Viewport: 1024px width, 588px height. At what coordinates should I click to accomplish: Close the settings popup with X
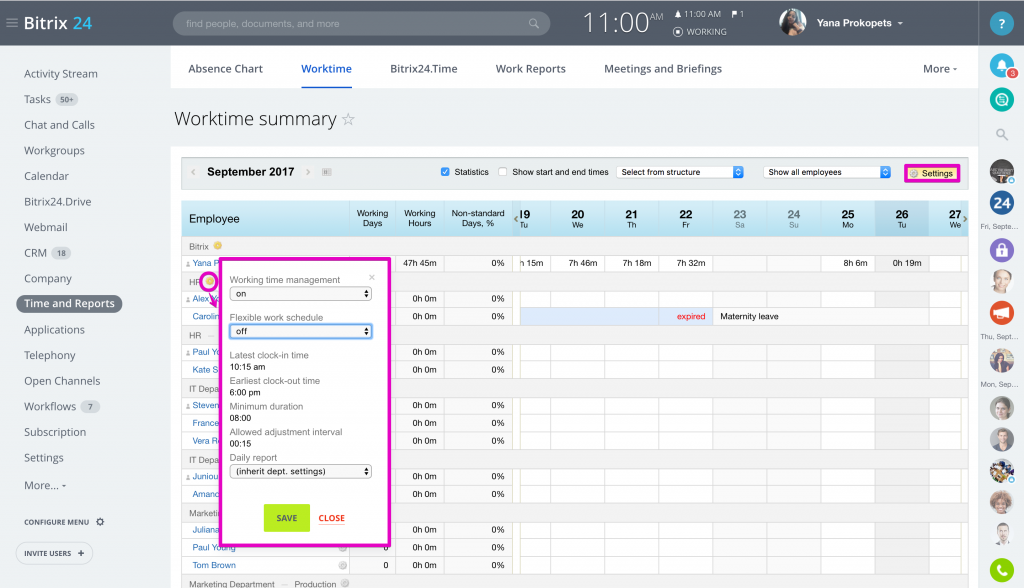(x=372, y=277)
